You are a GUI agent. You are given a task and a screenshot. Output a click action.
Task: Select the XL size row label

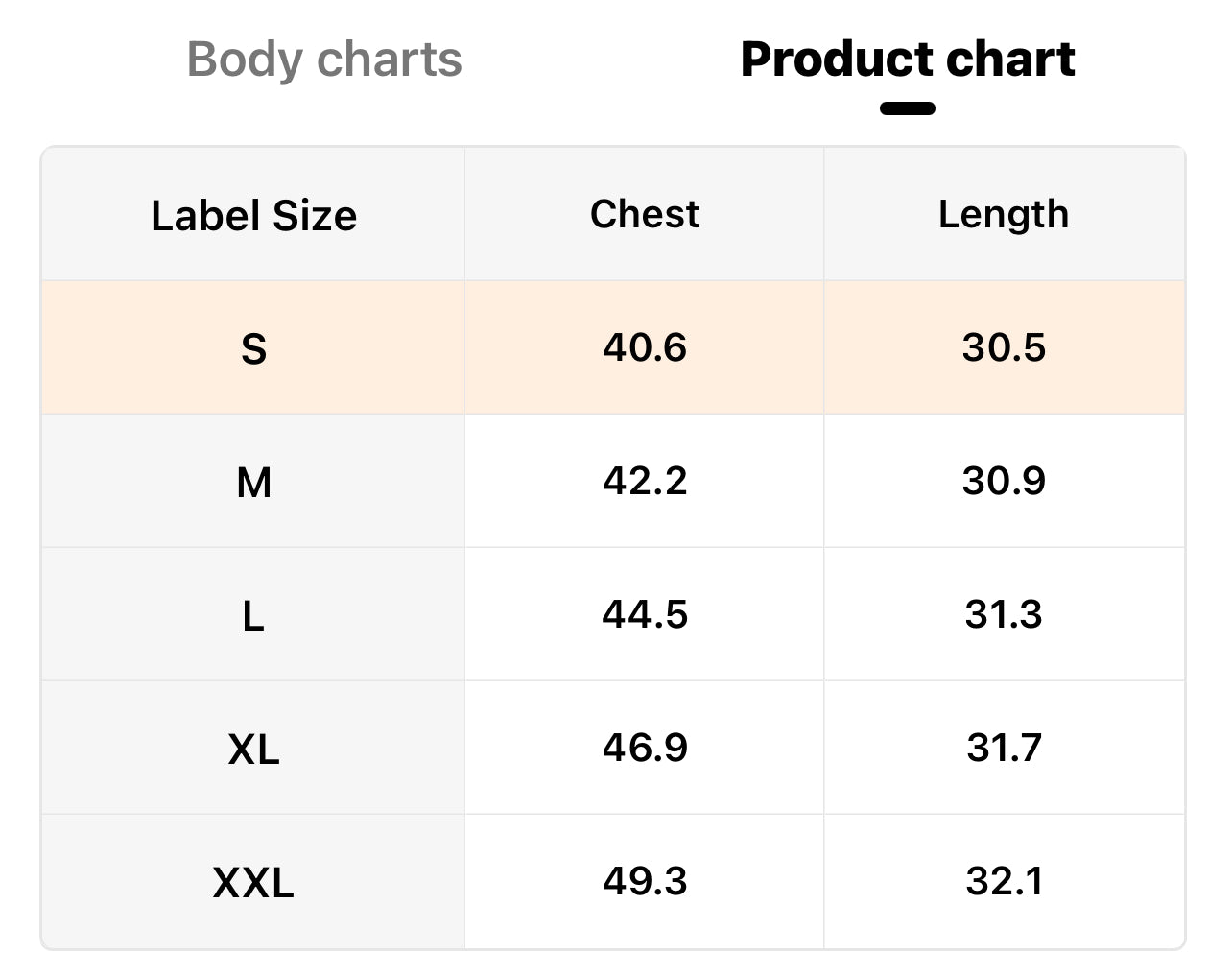click(x=253, y=748)
